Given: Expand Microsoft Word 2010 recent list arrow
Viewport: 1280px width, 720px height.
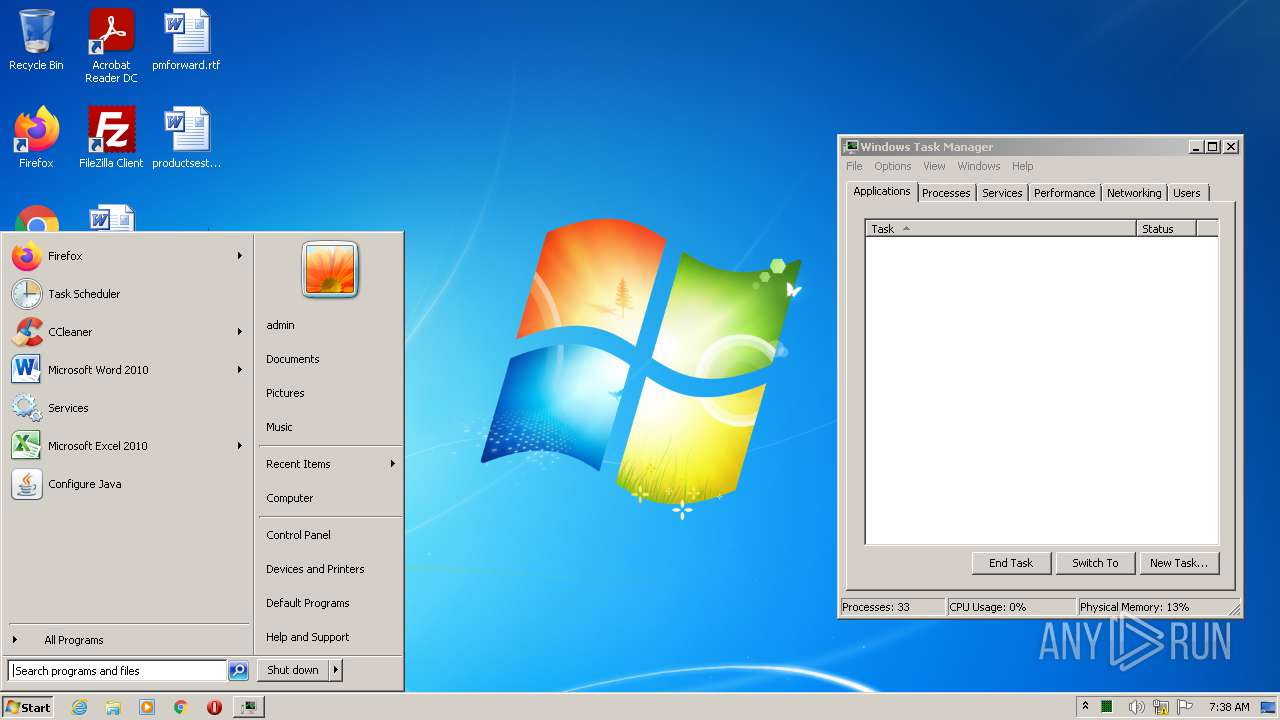Looking at the screenshot, I should pyautogui.click(x=240, y=370).
